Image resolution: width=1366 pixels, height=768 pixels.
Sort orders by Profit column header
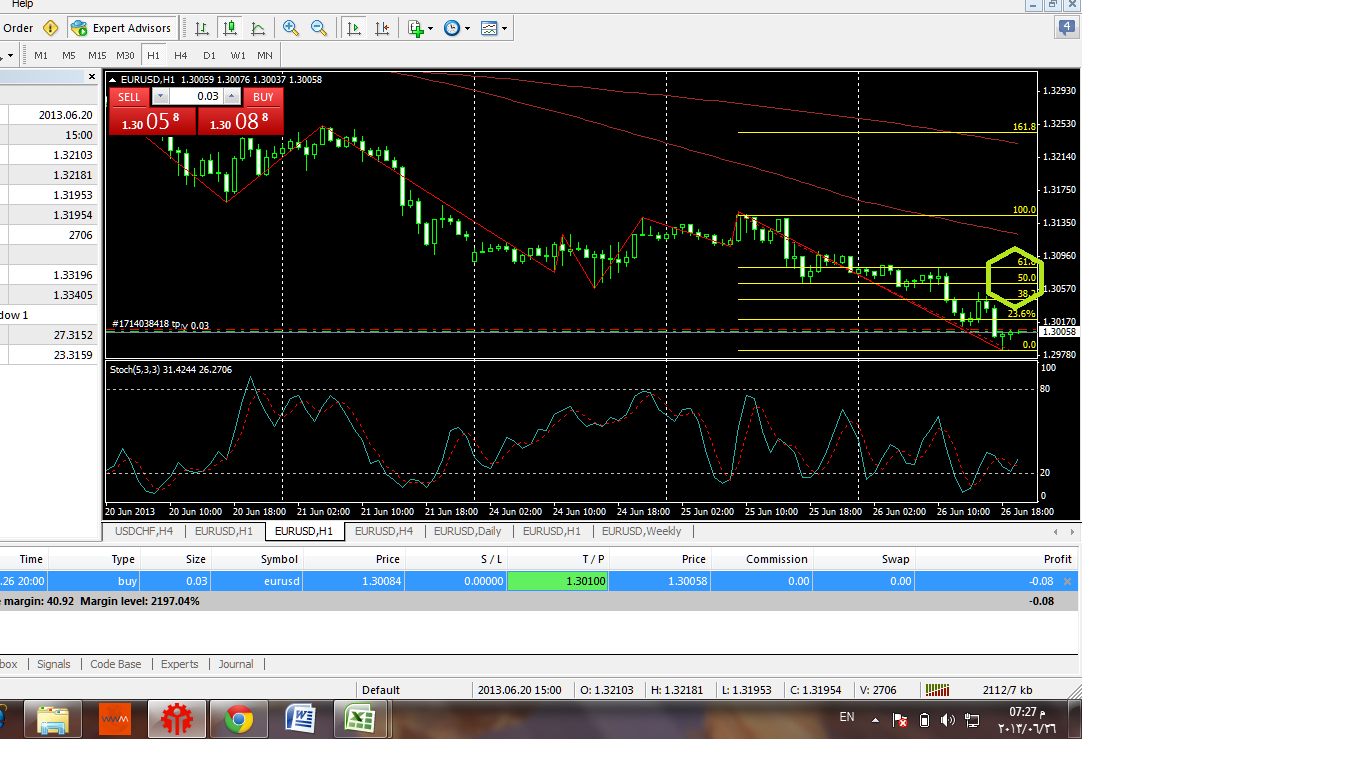click(x=996, y=559)
